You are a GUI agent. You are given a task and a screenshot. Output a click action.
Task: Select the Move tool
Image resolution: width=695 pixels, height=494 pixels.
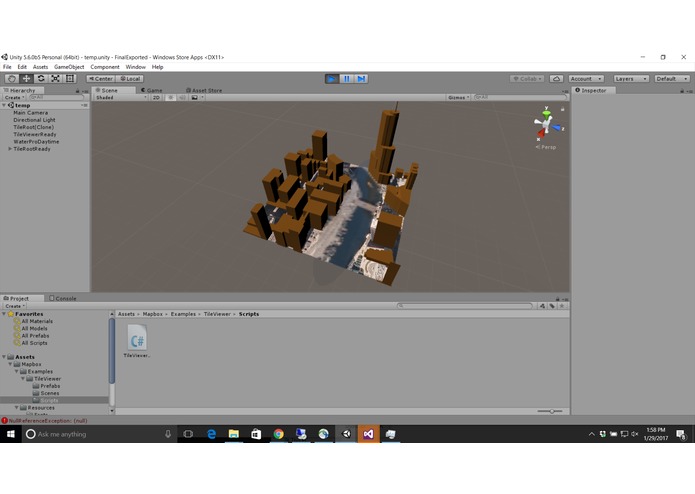[26, 78]
